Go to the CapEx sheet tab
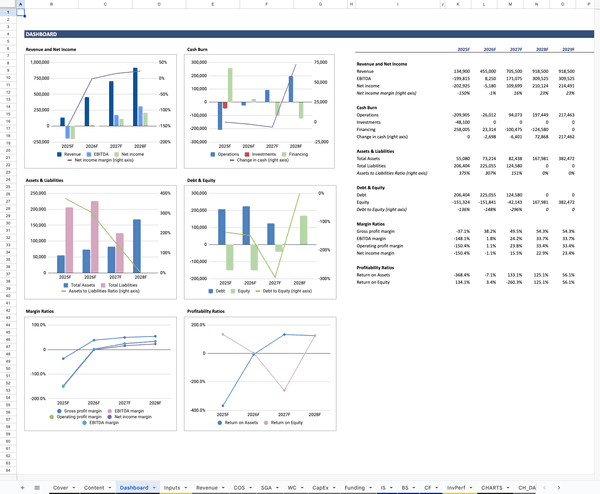Screen dimensions: 600x494 pos(320,487)
